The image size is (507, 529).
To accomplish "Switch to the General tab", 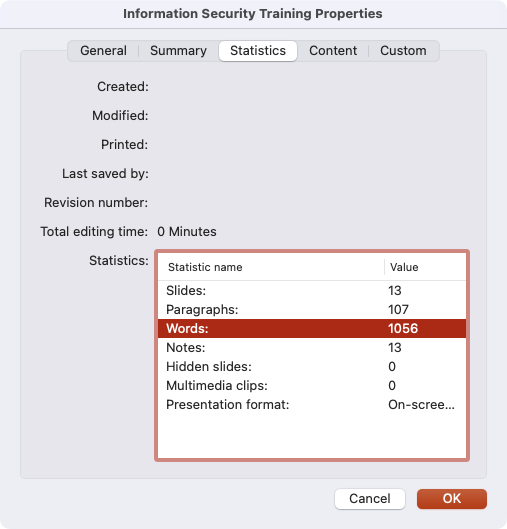I will [x=103, y=51].
